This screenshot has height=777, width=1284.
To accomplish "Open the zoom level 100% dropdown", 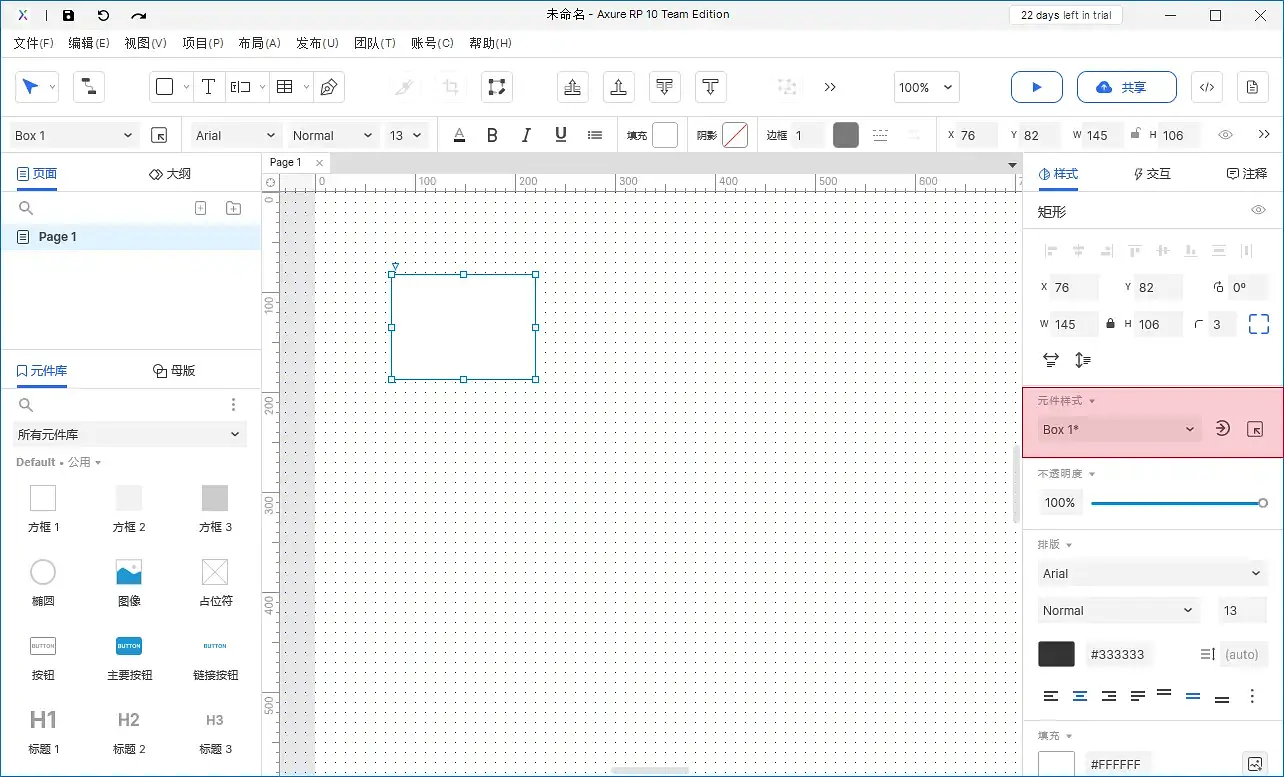I will (x=926, y=87).
